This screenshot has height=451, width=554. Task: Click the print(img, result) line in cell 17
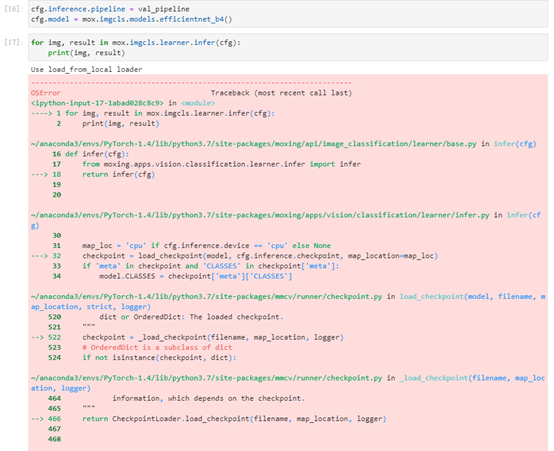click(x=87, y=53)
